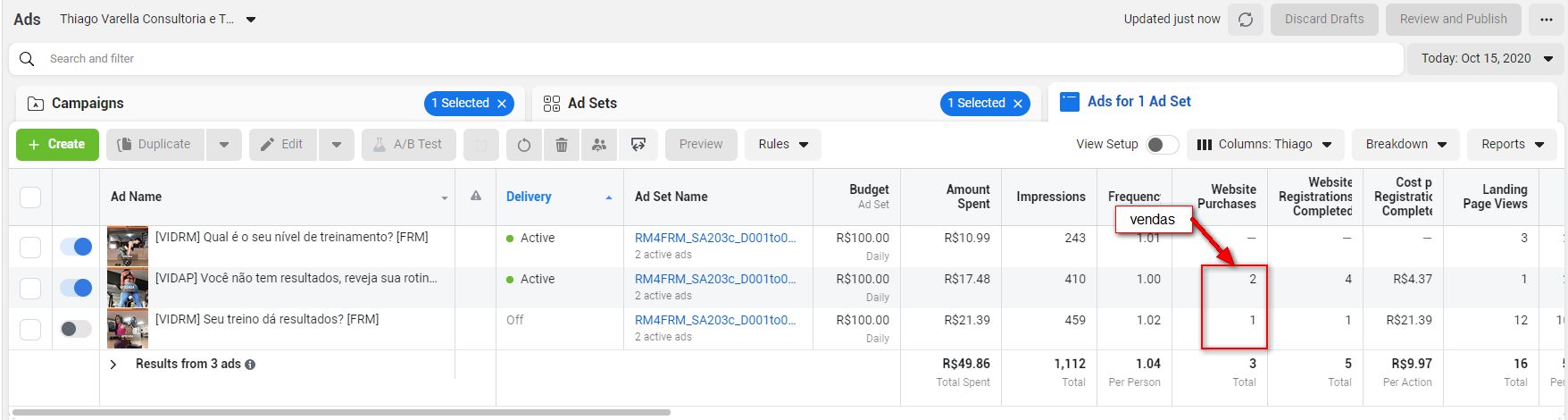This screenshot has height=420, width=1568.
Task: Open the Today: Oct 15, 2020 date picker
Action: [x=1486, y=59]
